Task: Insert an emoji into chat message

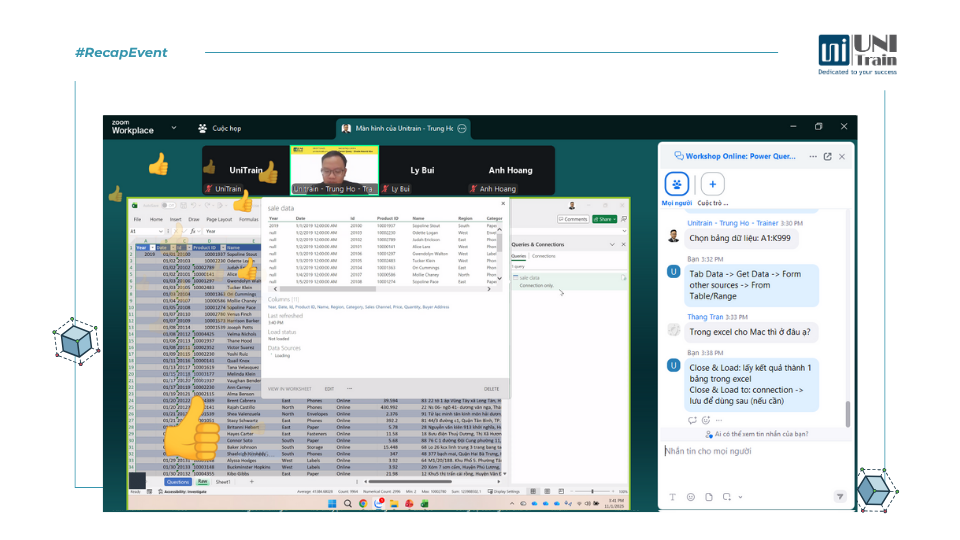Action: [x=691, y=497]
